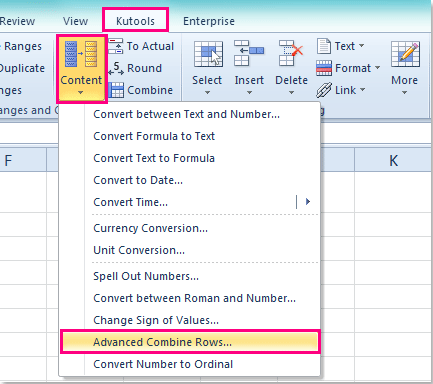Collapse the Content dropdown arrow
433x384 pixels.
pos(81,93)
